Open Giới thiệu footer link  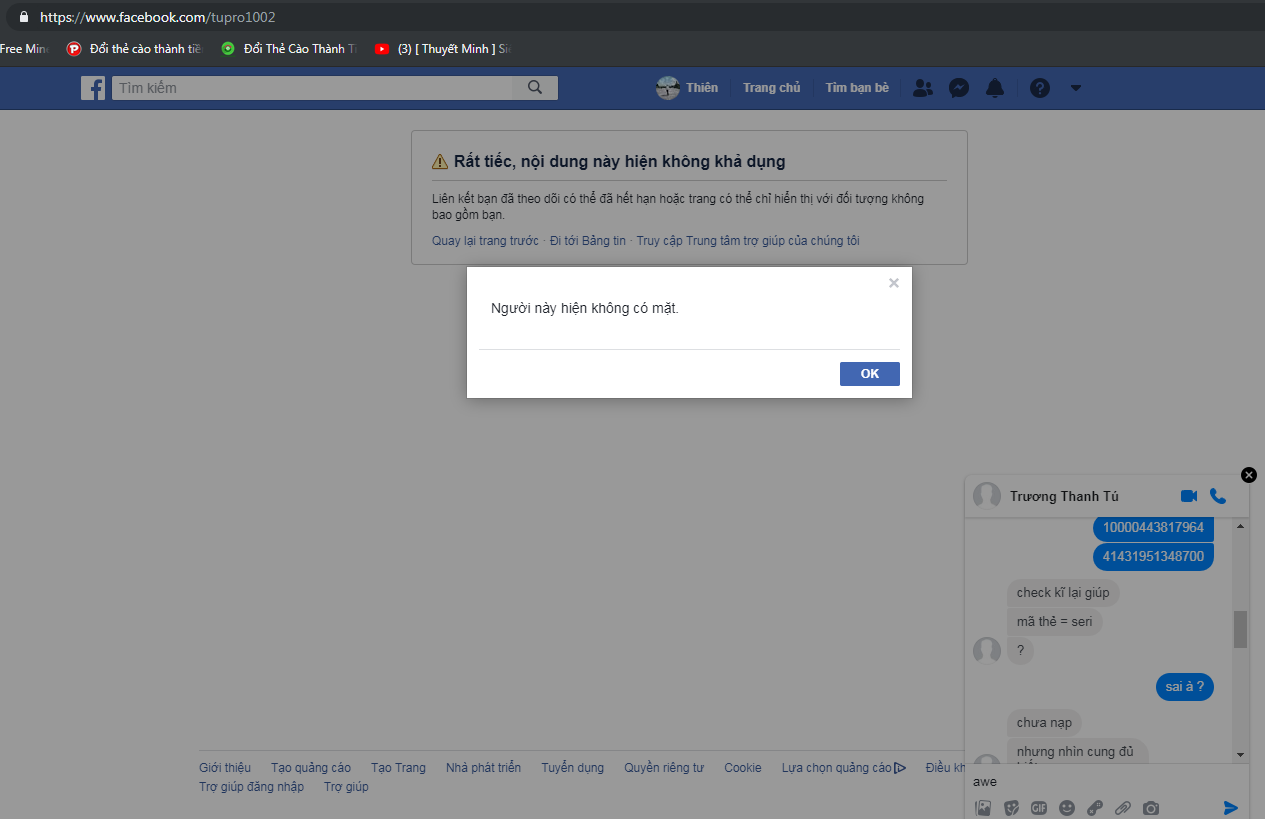225,768
